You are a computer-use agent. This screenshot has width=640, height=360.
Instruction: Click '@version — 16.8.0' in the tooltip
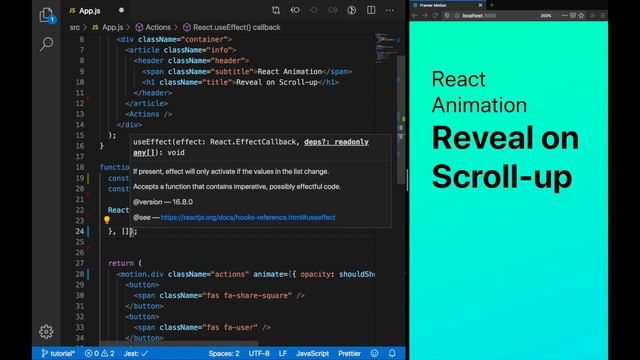(x=163, y=202)
